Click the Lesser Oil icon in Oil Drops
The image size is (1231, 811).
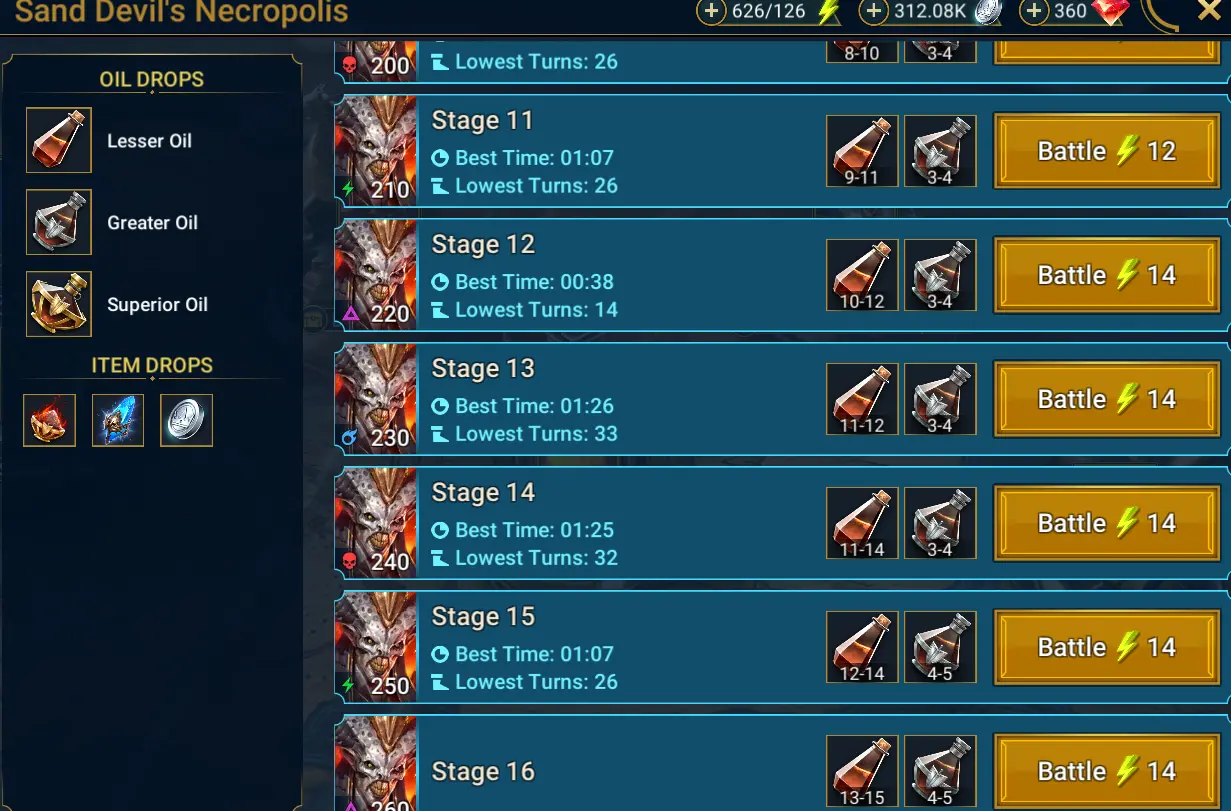coord(59,140)
